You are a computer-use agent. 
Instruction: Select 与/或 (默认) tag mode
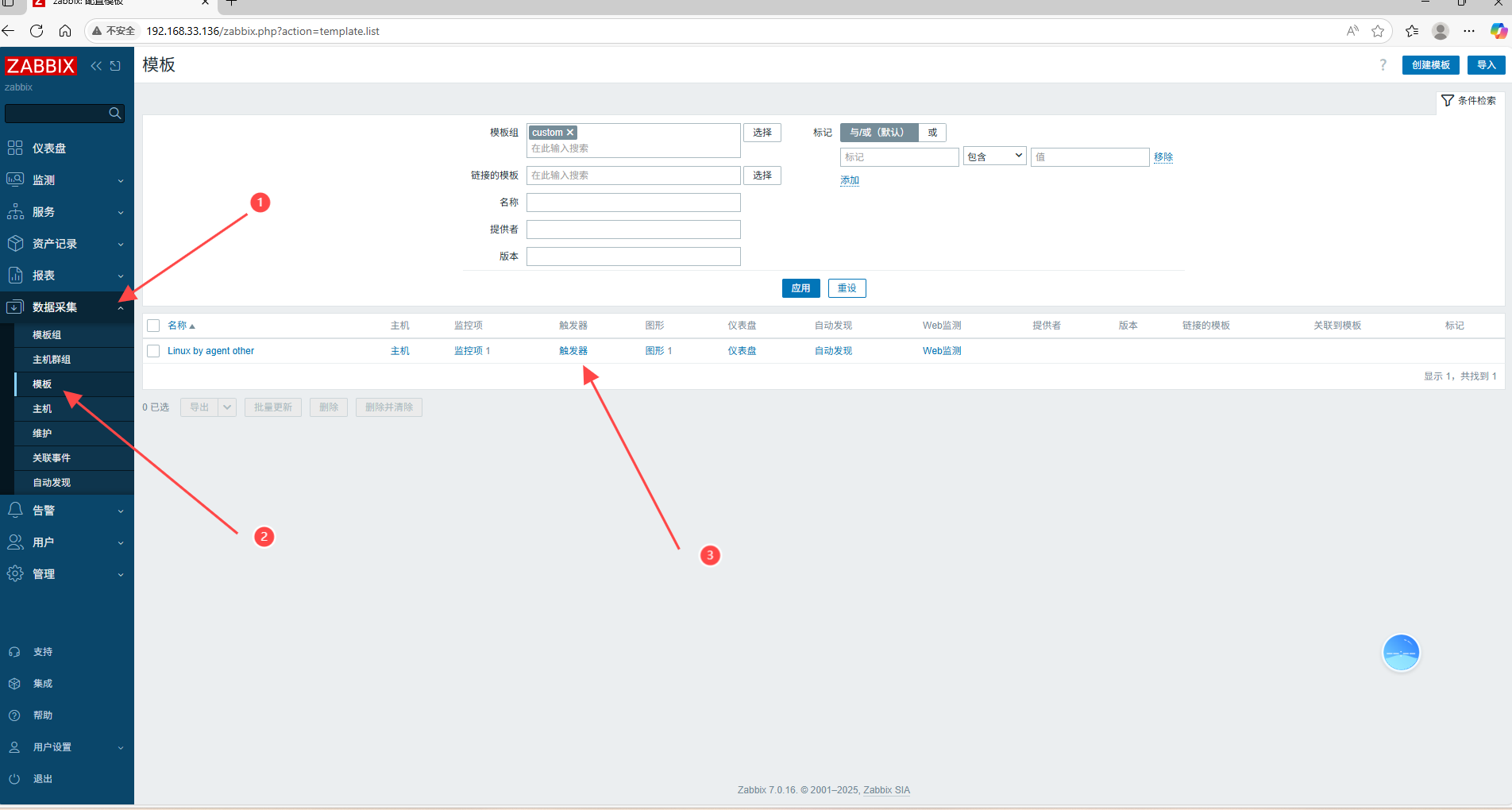[878, 133]
